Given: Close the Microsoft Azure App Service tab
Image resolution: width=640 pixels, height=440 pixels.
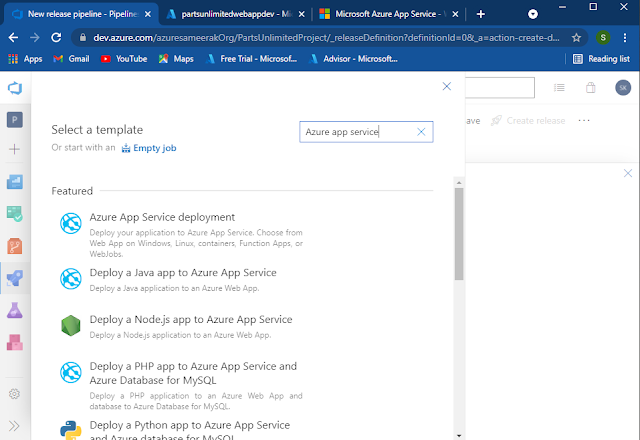Looking at the screenshot, I should point(455,14).
